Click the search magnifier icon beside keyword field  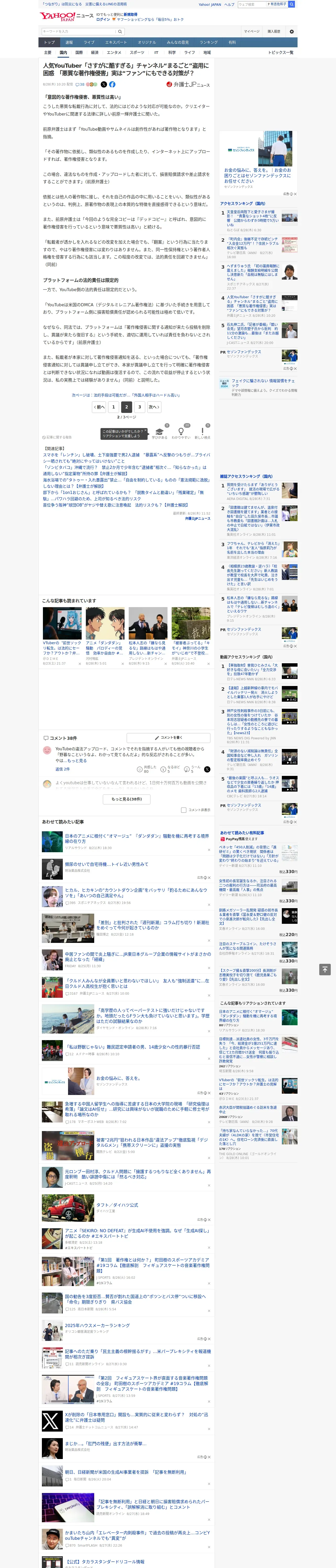tap(120, 32)
